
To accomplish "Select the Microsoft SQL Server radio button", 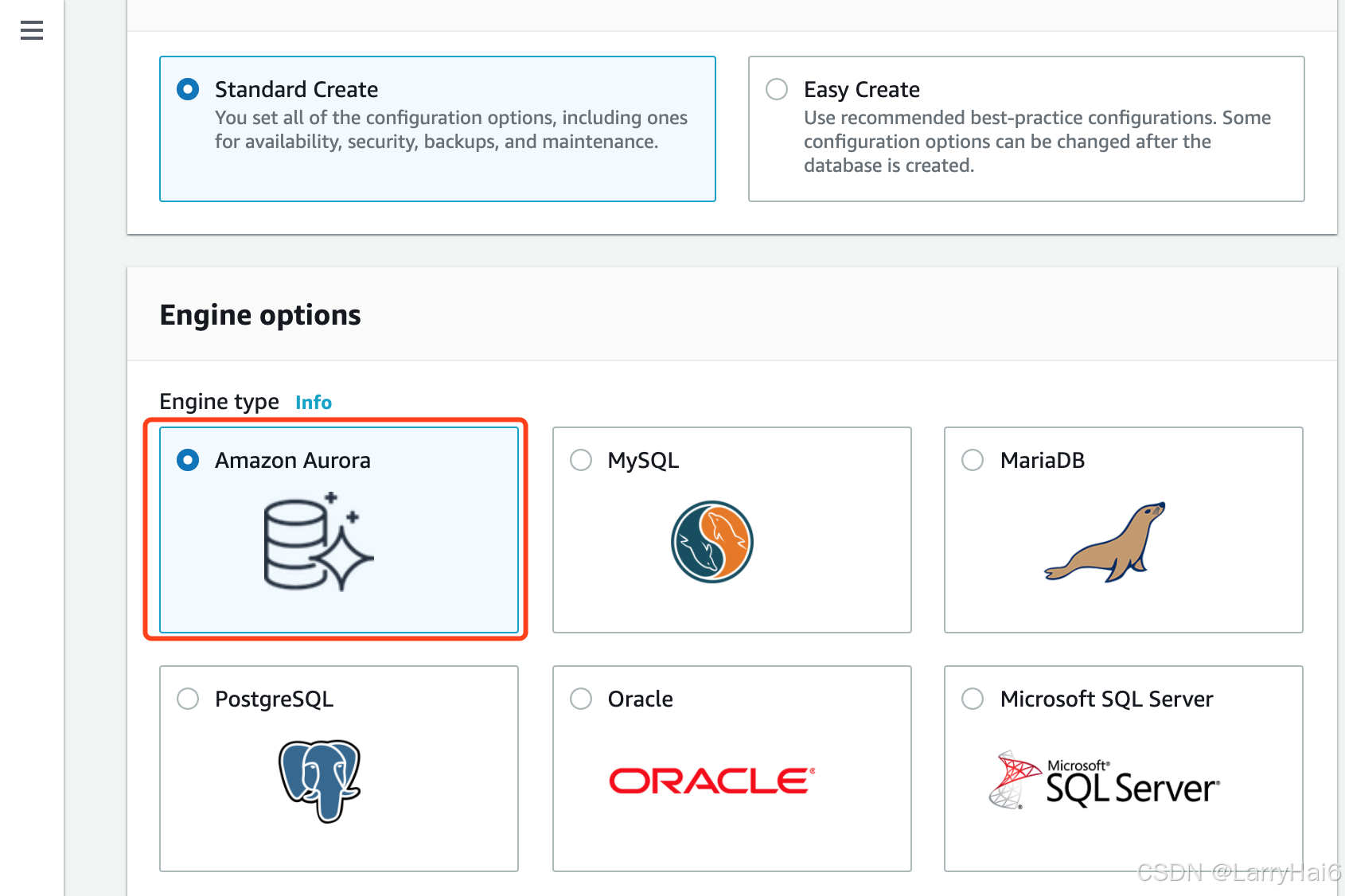I will 973,699.
